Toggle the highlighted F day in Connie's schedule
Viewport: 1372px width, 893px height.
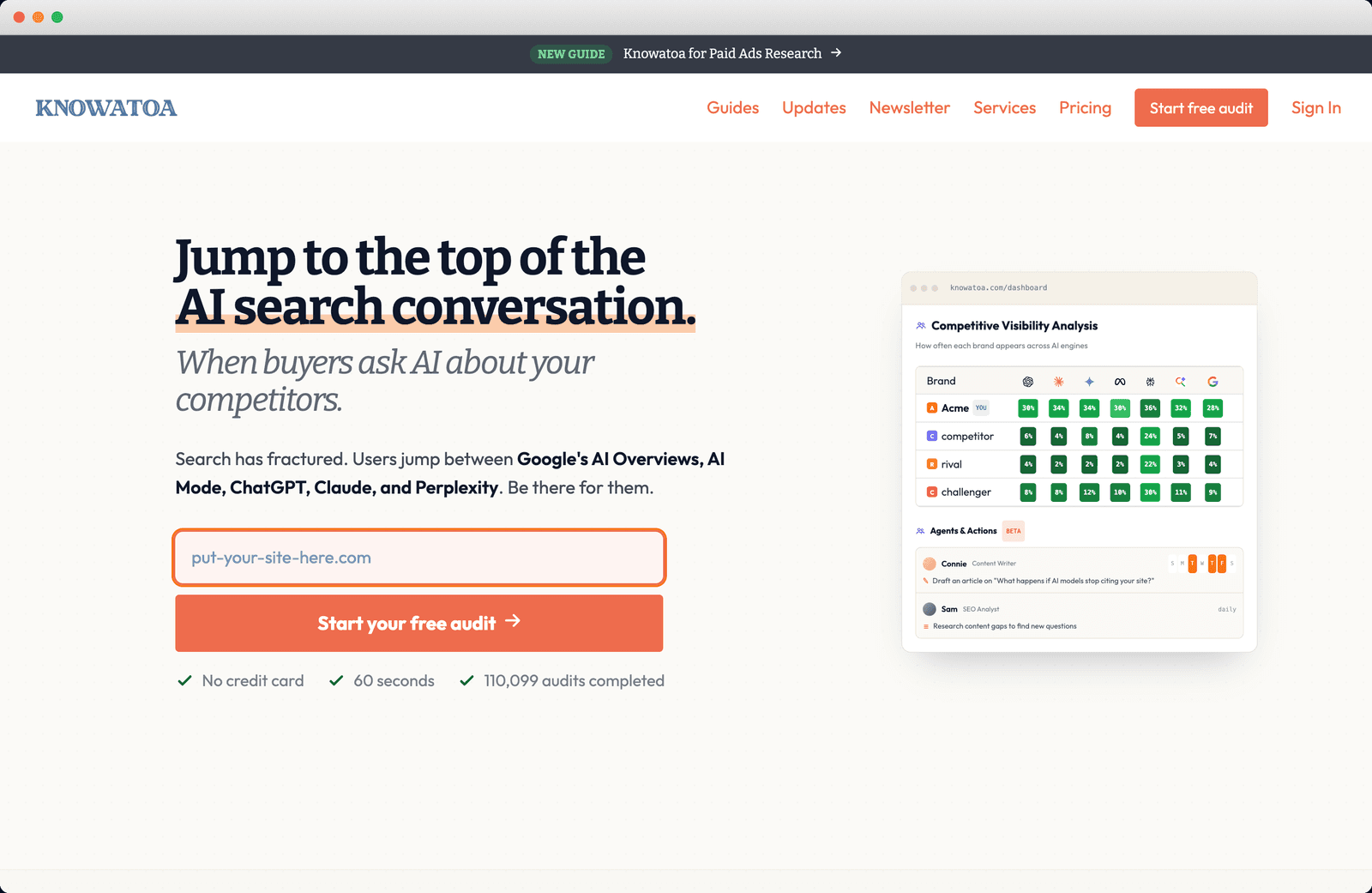tap(1222, 564)
